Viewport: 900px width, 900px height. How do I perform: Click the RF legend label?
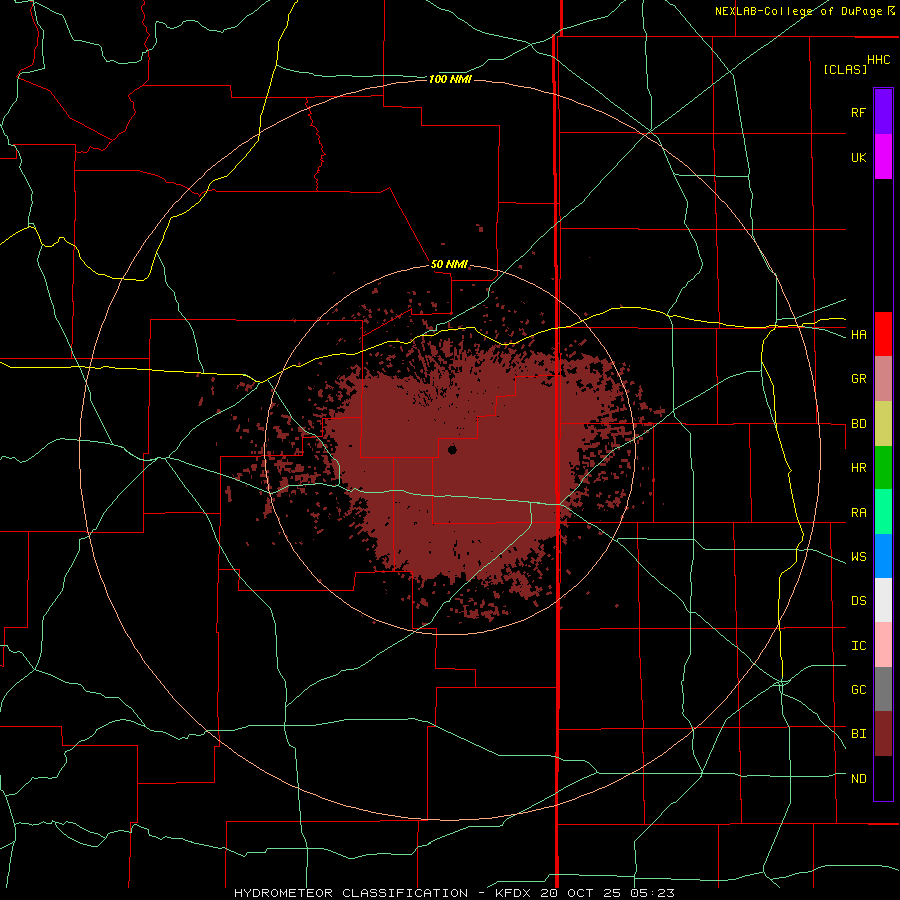[858, 112]
